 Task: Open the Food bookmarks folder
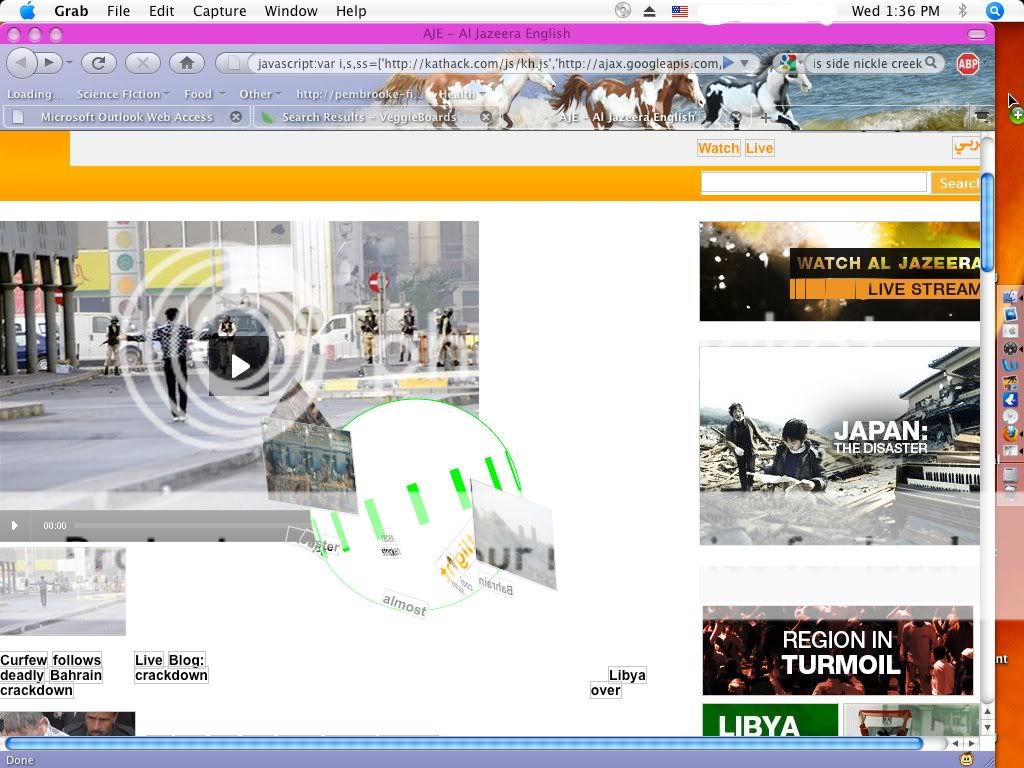click(204, 94)
